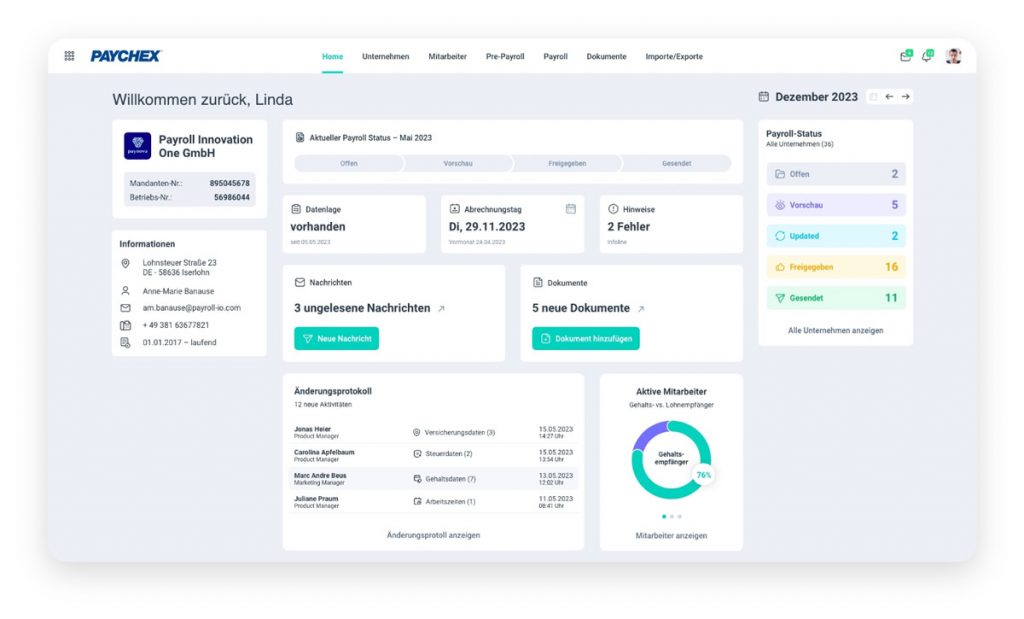Go to next month with right arrow
Image resolution: width=1024 pixels, height=619 pixels.
(905, 97)
